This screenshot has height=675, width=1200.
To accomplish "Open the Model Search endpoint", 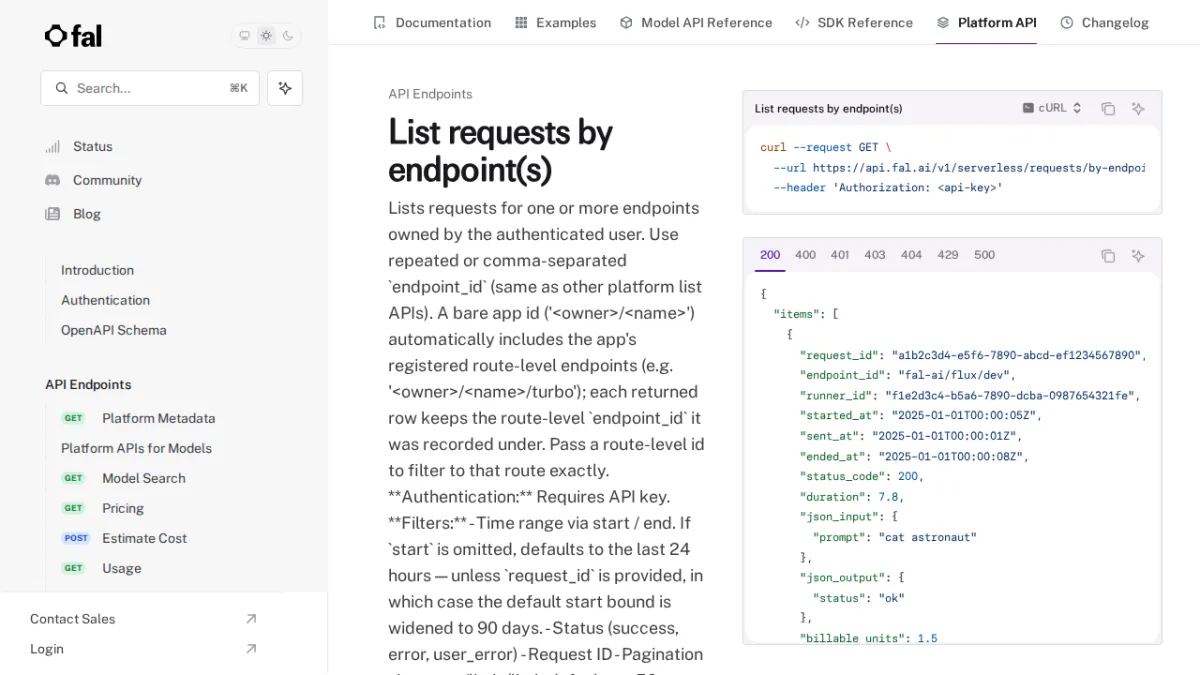I will (144, 478).
